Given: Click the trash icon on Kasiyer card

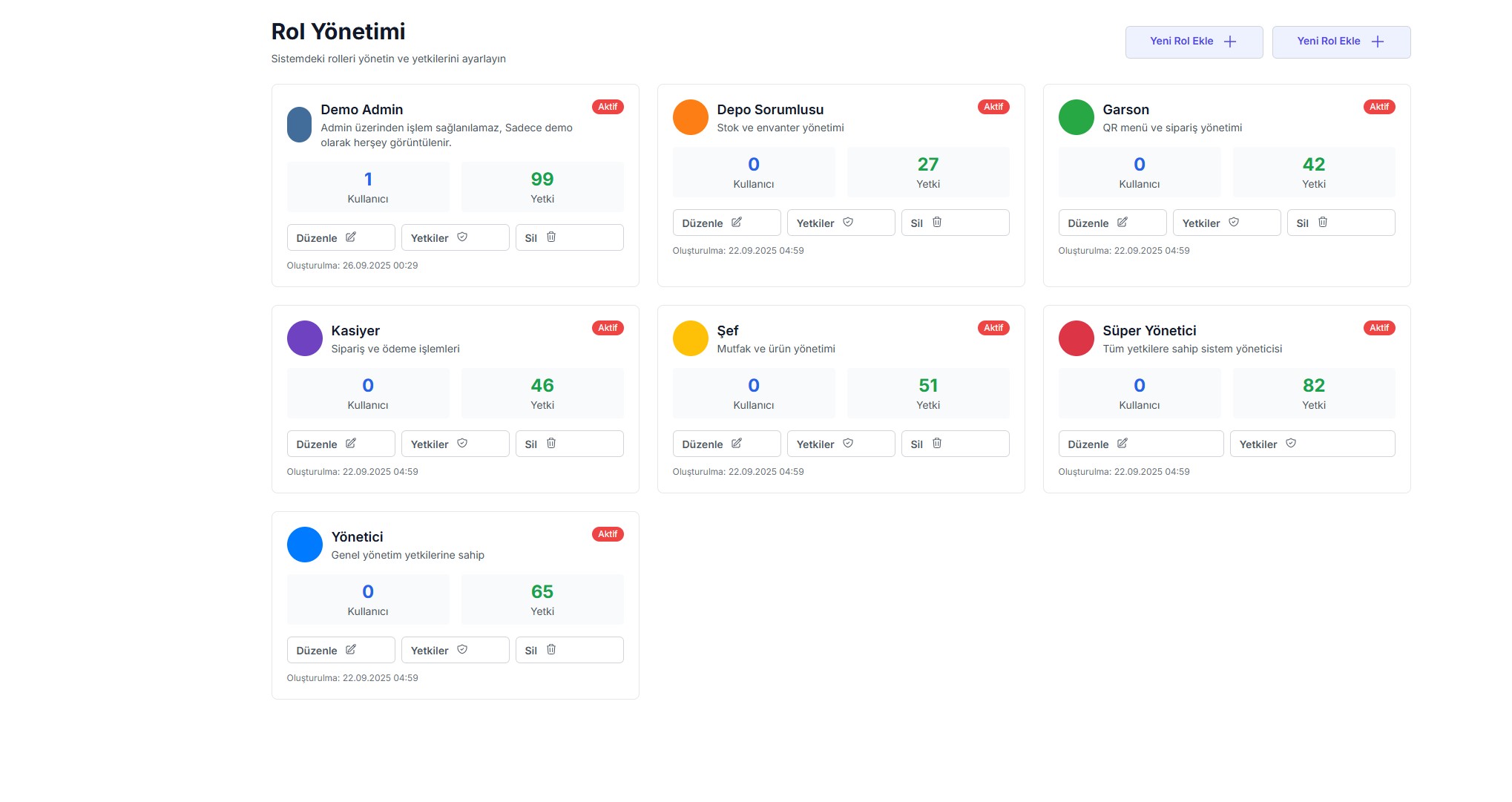Looking at the screenshot, I should [551, 444].
